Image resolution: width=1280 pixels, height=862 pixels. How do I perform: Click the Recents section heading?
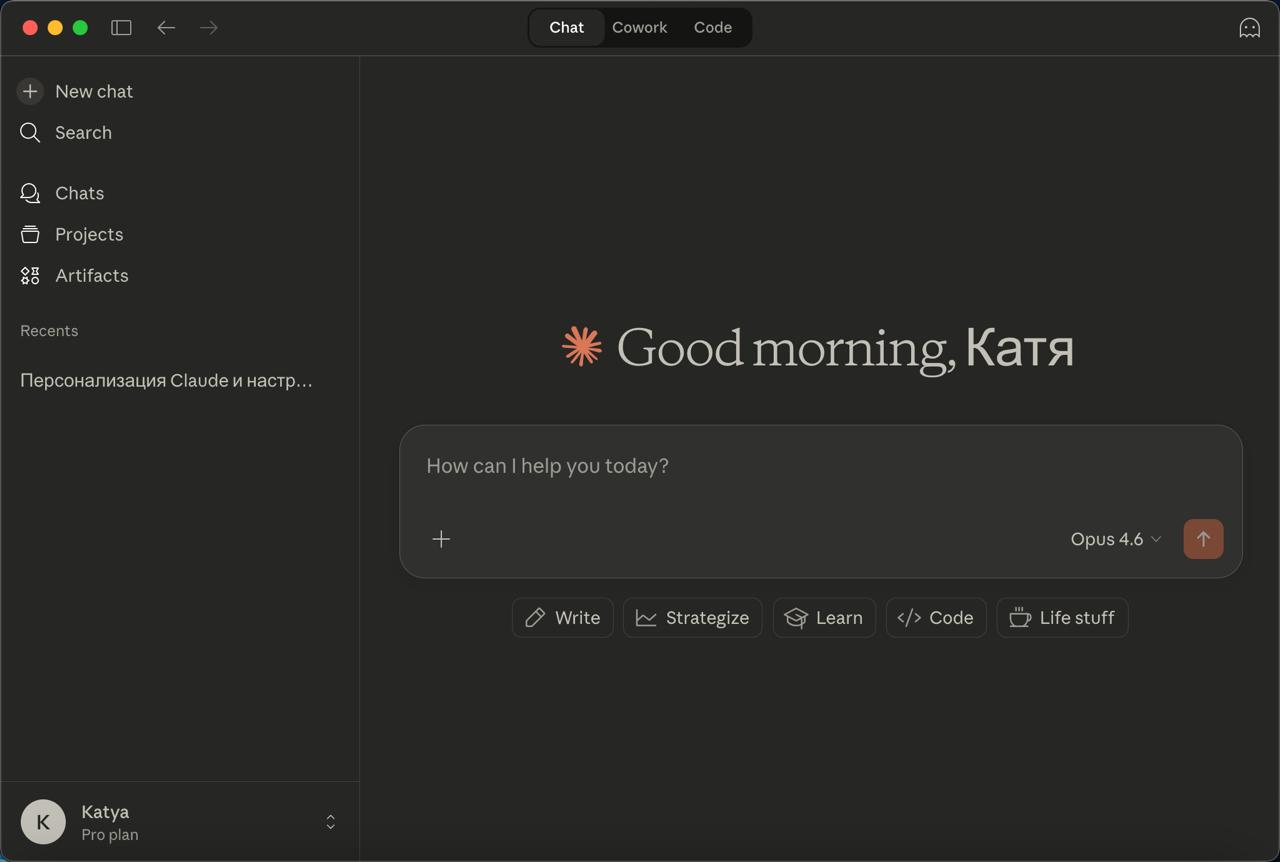click(x=49, y=331)
